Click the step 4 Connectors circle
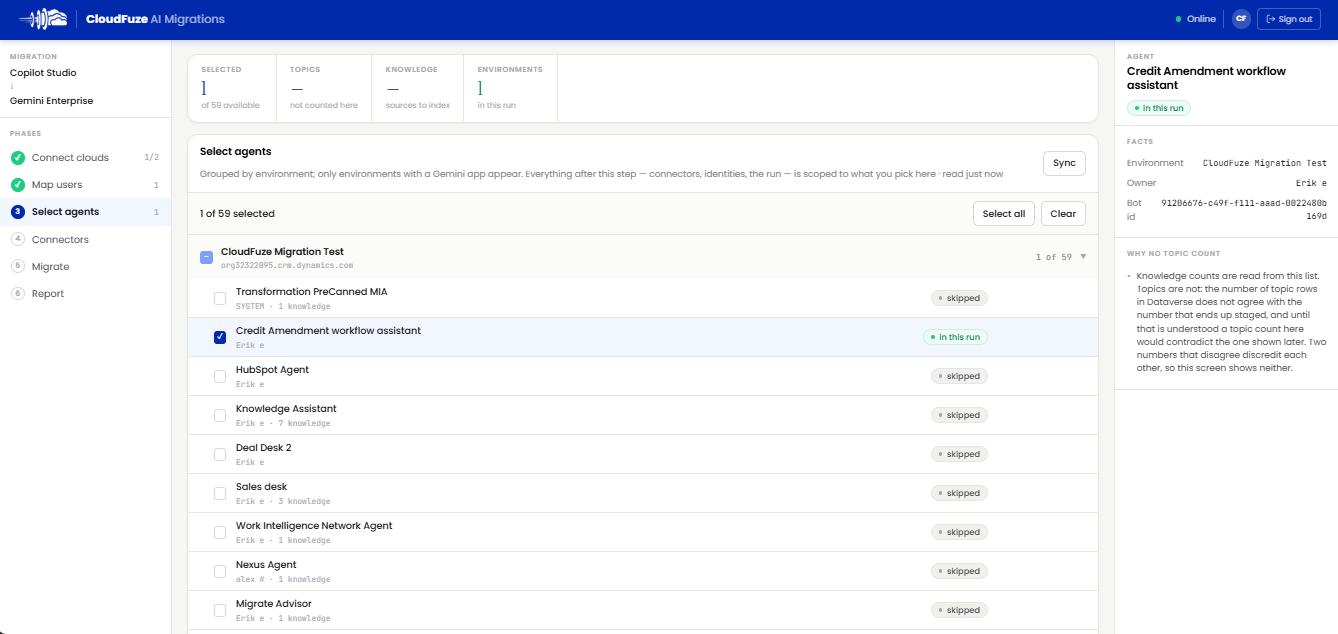The width and height of the screenshot is (1338, 634). coord(17,239)
